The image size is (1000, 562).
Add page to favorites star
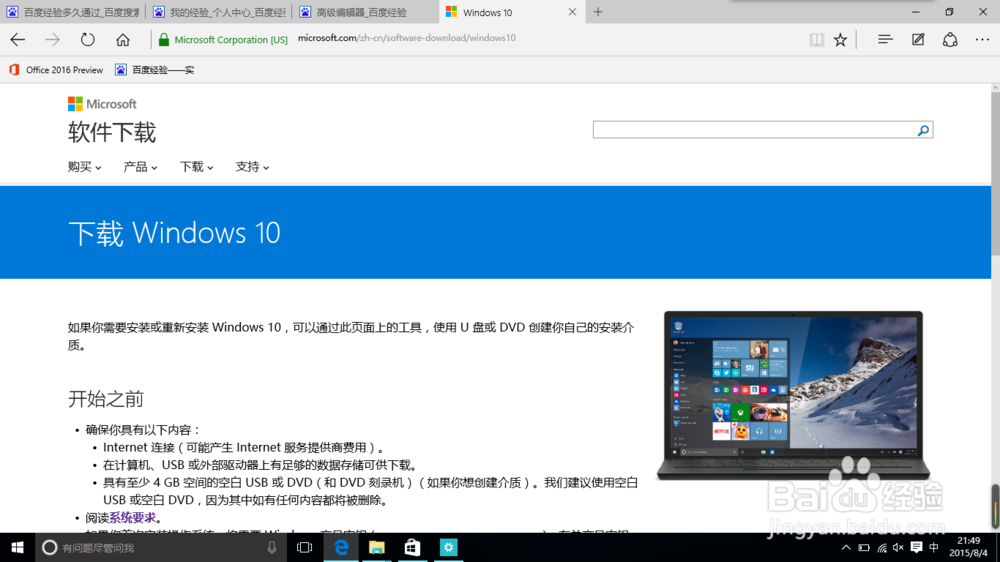pyautogui.click(x=841, y=40)
